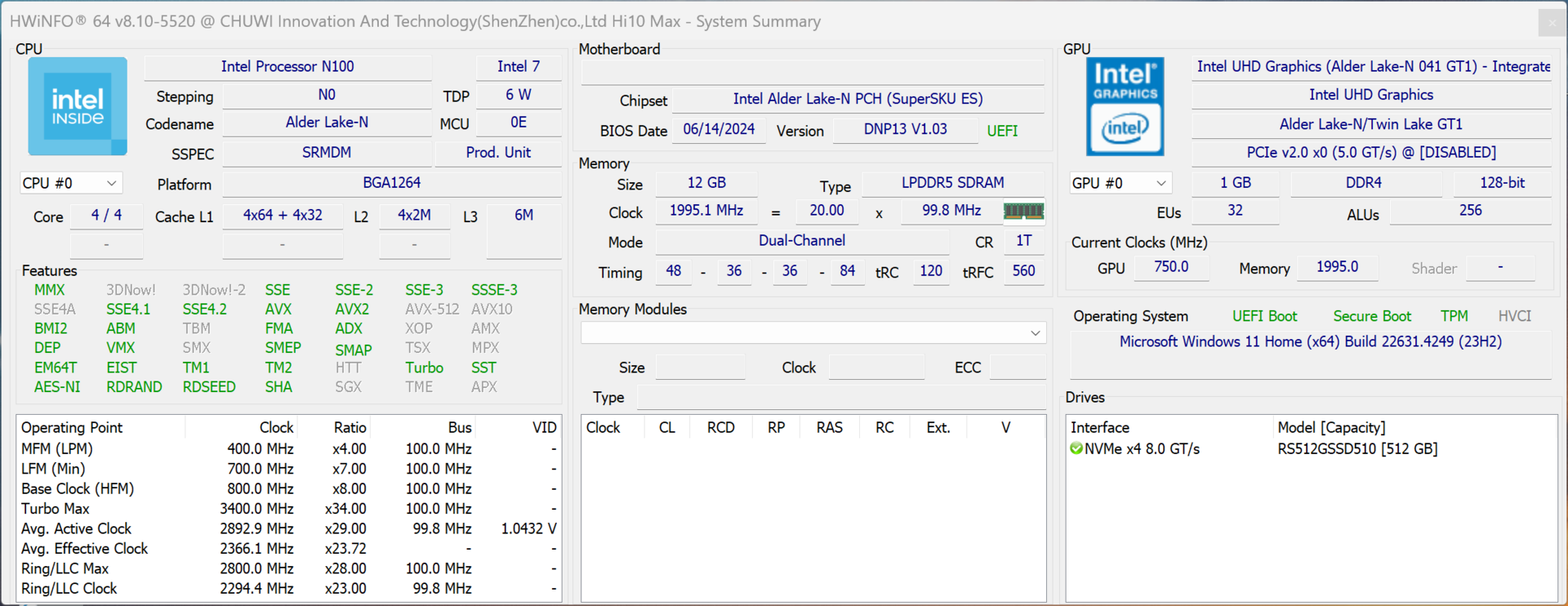Select the Base Clock (HFM) row
Image resolution: width=1568 pixels, height=606 pixels.
[78, 488]
